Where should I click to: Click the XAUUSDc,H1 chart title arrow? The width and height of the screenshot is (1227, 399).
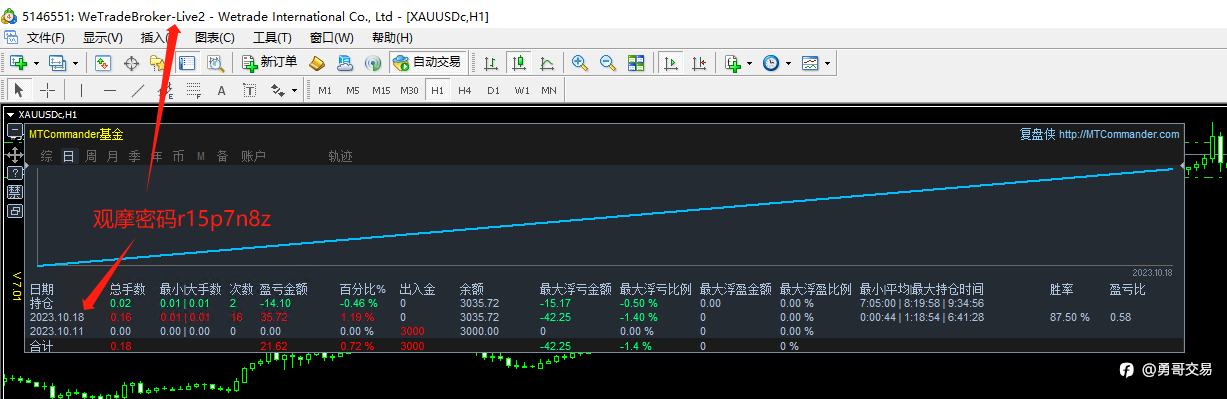click(10, 115)
